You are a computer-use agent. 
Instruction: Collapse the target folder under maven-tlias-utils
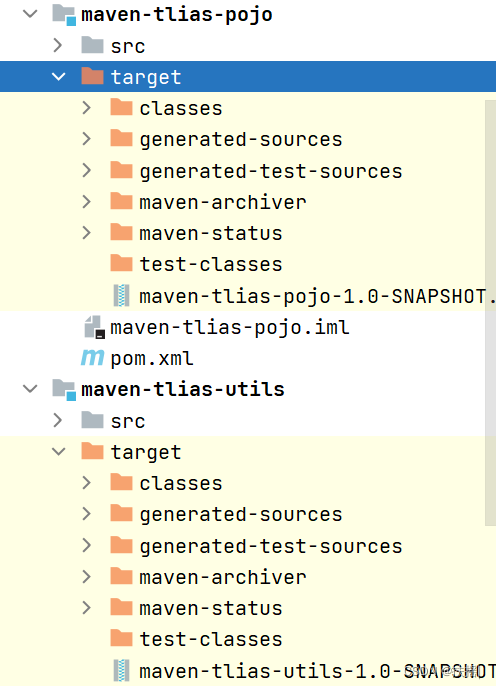click(x=58, y=452)
